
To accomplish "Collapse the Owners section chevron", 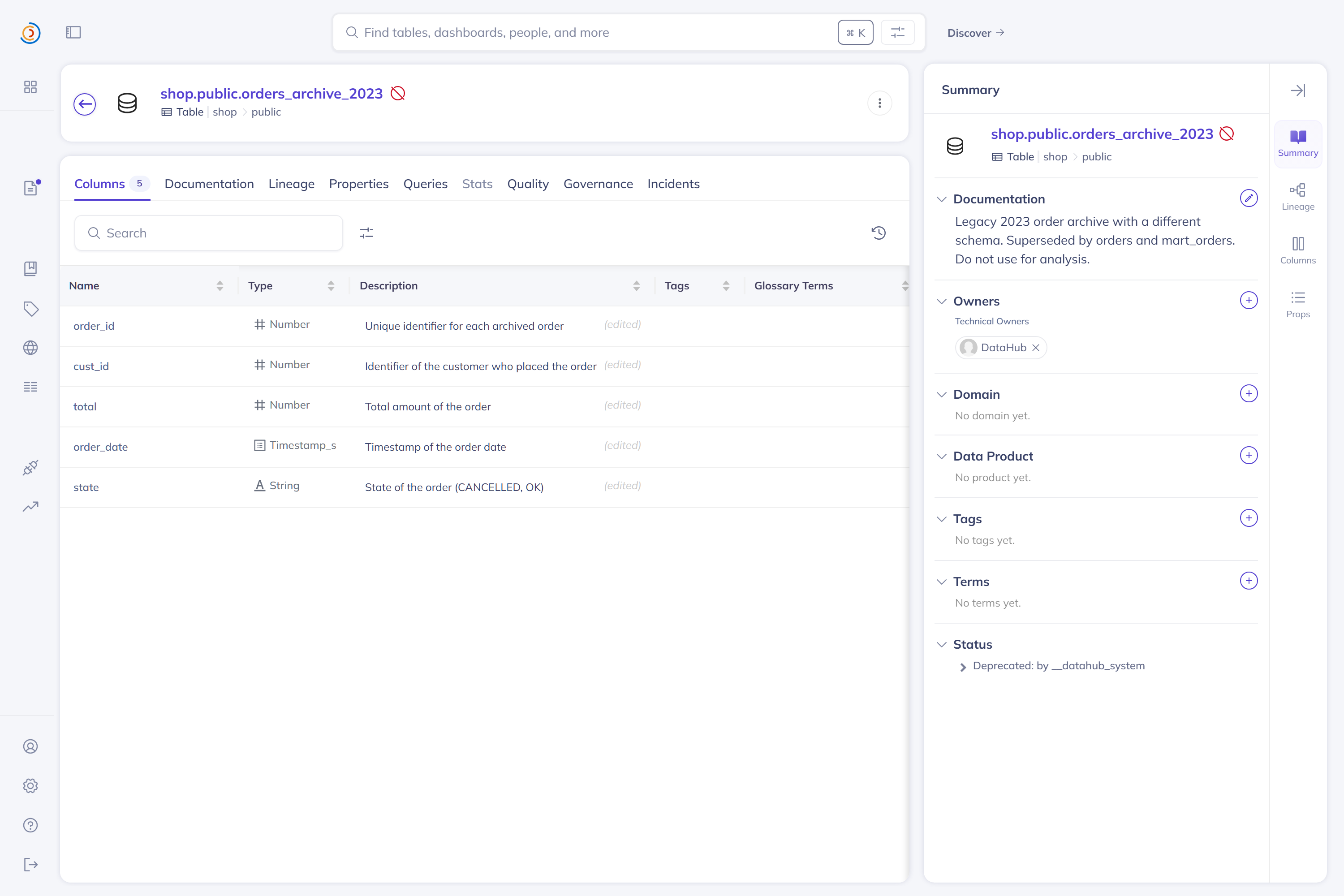I will 942,301.
